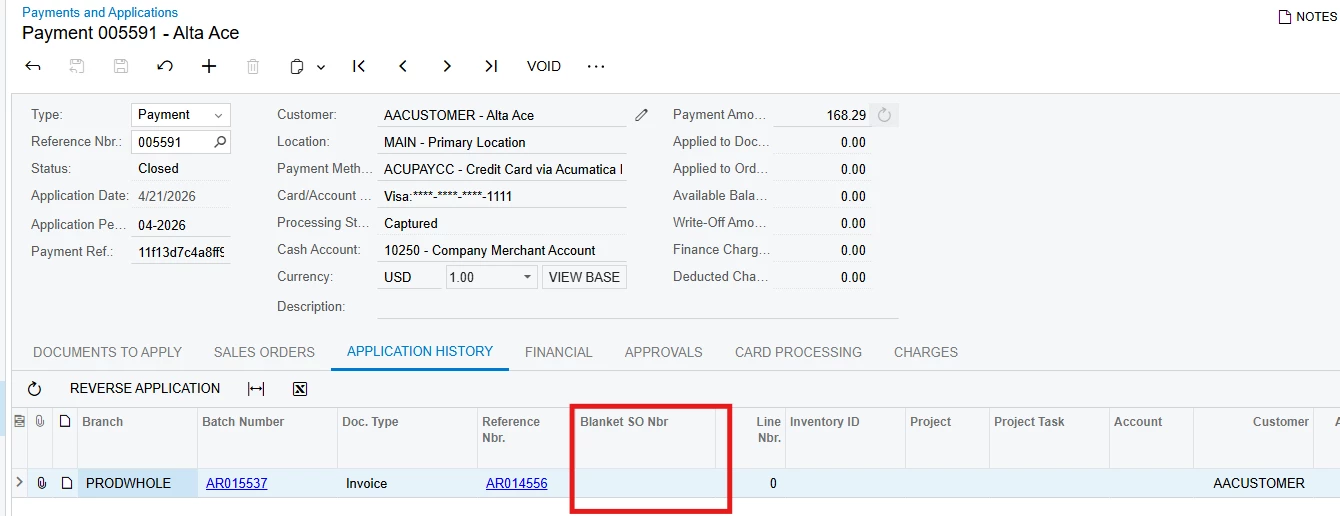Click the Description field
1340x516 pixels.
tap(638, 307)
